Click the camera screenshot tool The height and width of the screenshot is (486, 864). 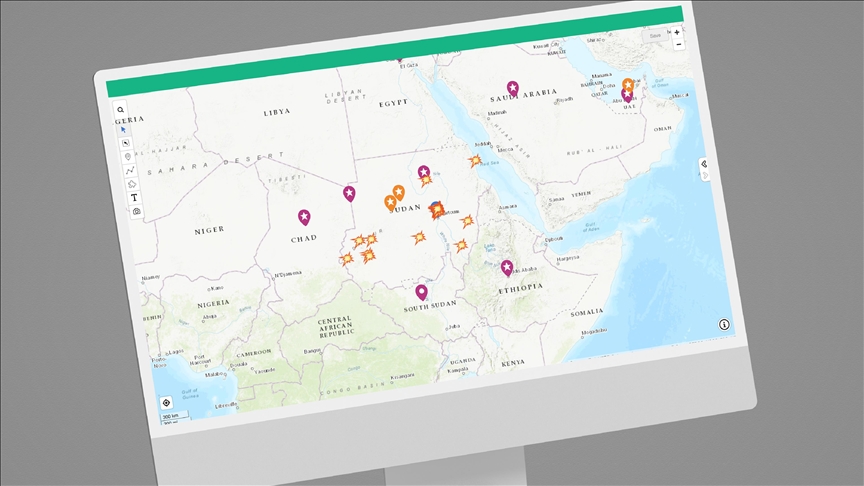point(136,212)
